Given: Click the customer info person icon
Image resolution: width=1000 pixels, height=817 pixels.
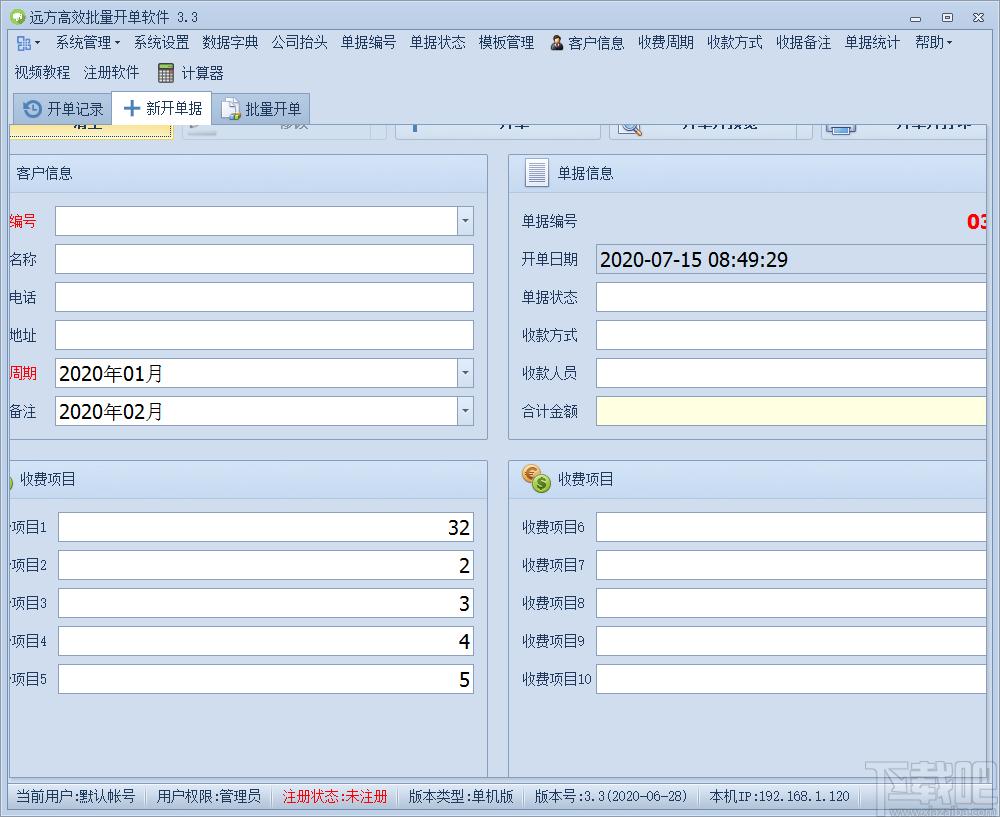Looking at the screenshot, I should pyautogui.click(x=557, y=43).
